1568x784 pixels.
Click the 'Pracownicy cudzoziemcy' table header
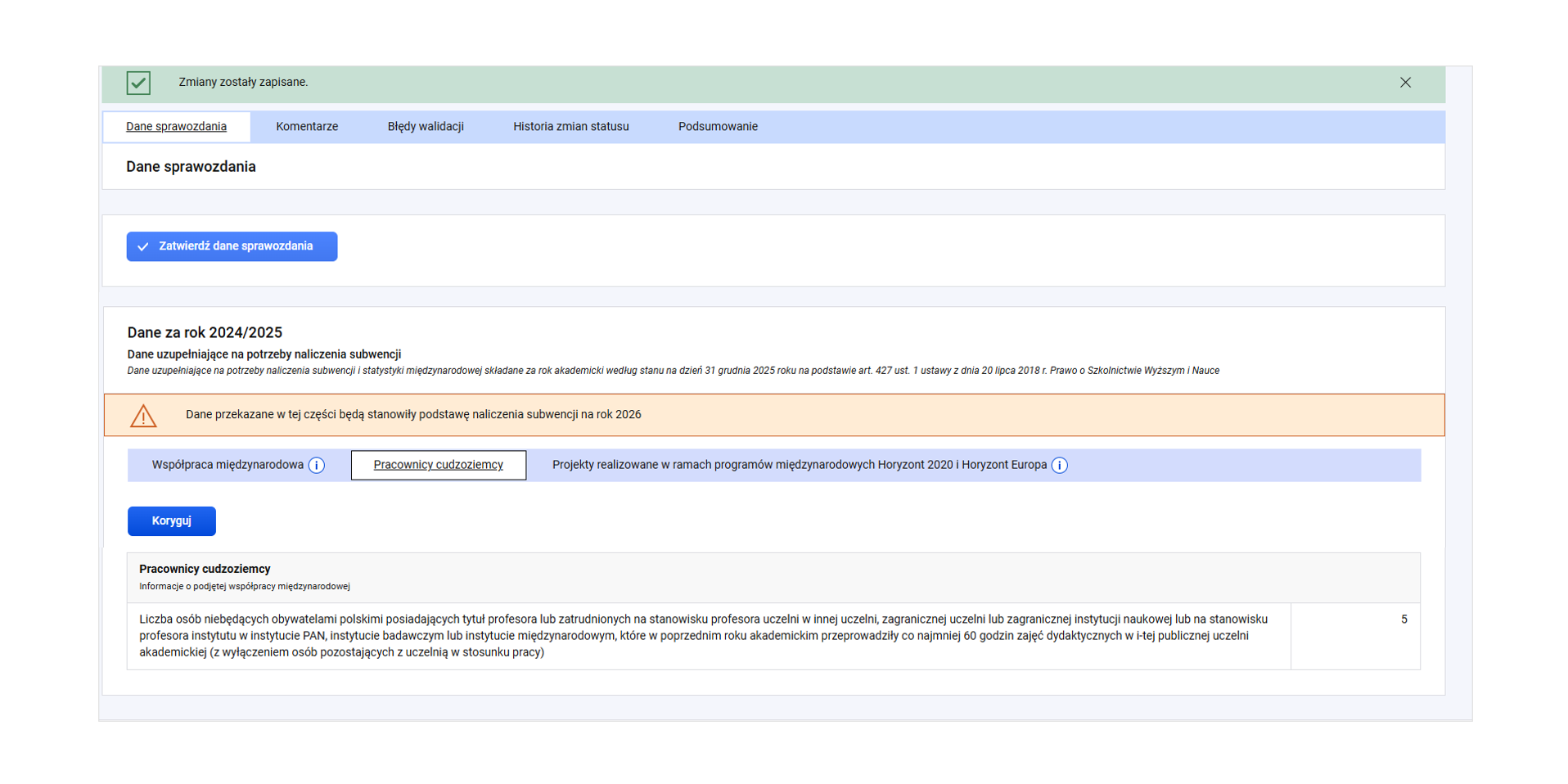[205, 569]
